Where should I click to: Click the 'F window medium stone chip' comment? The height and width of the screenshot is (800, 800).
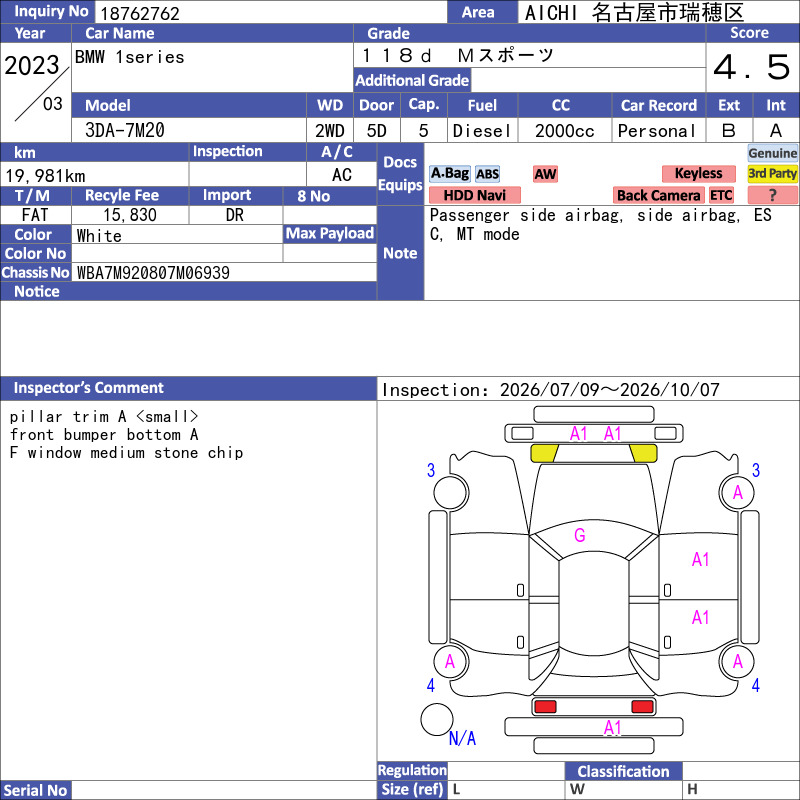pos(126,453)
